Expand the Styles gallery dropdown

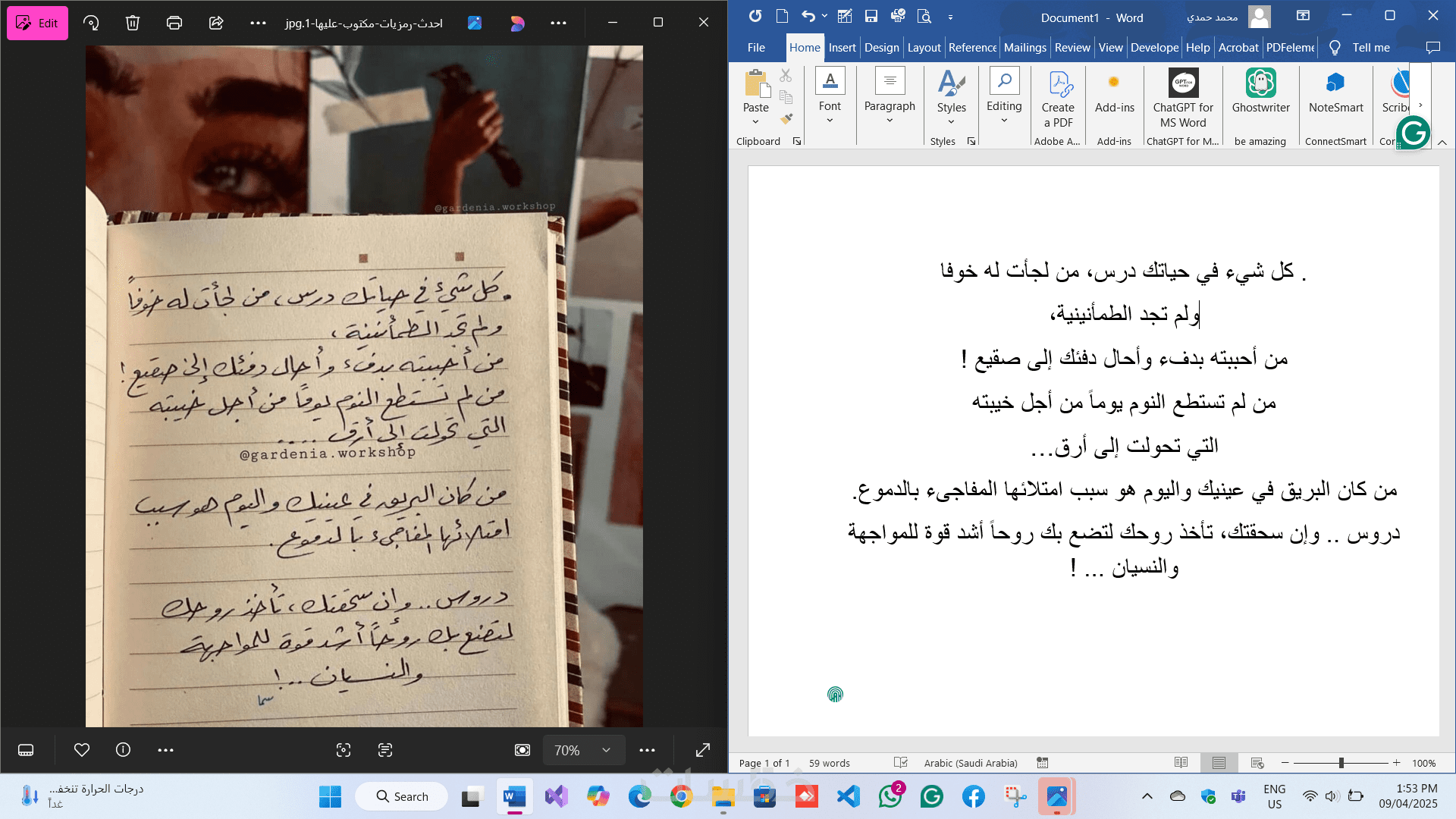(x=951, y=121)
